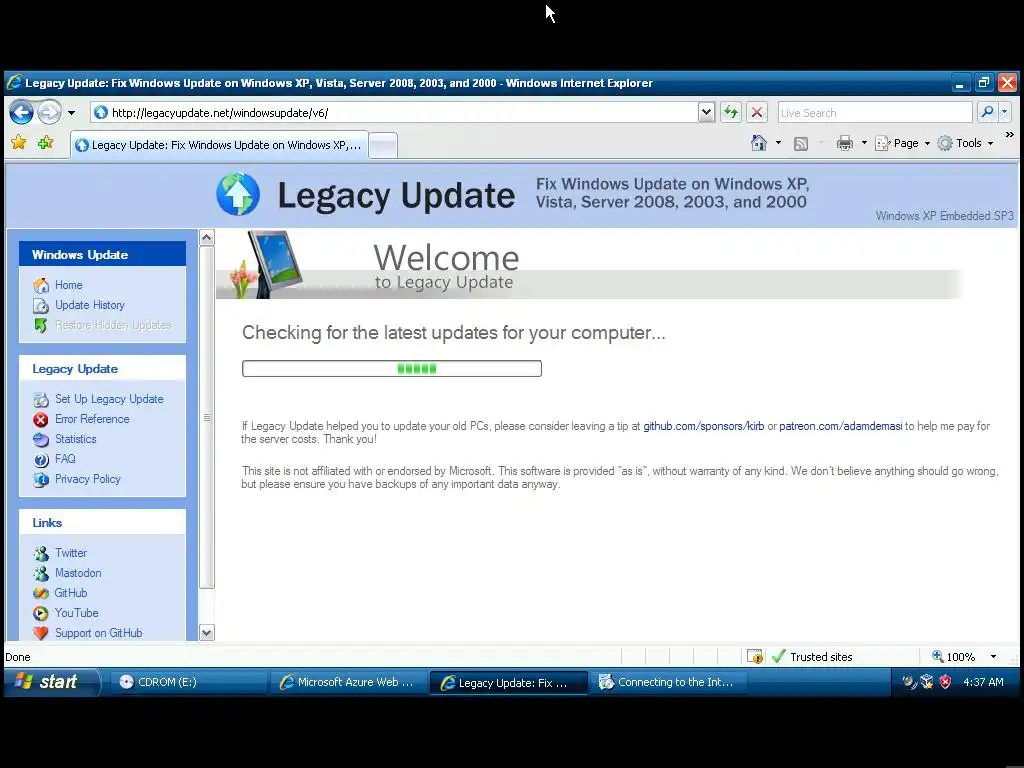
Task: Switch to Connecting to the Internet taskbar window
Action: click(x=668, y=682)
